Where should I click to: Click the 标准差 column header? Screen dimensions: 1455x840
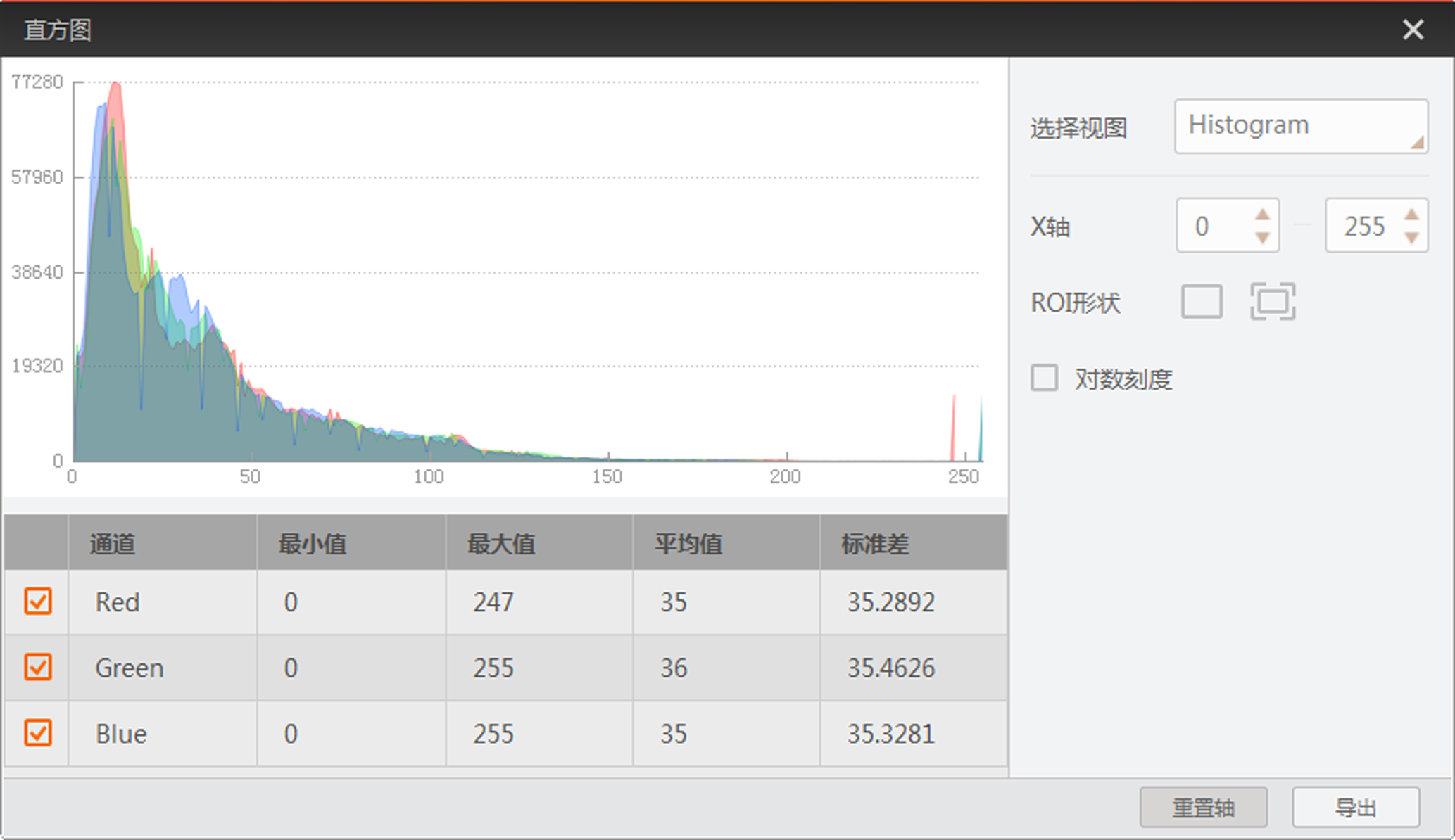click(875, 543)
